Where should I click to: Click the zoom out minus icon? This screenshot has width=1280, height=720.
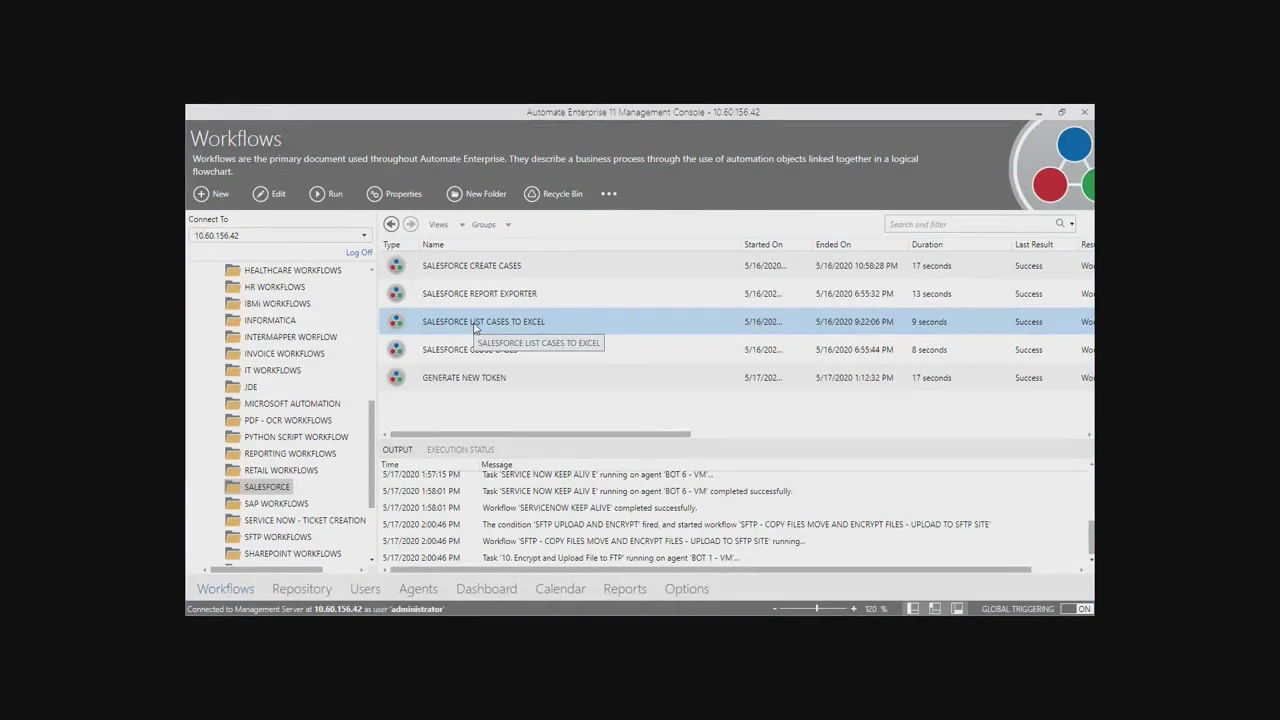point(774,609)
